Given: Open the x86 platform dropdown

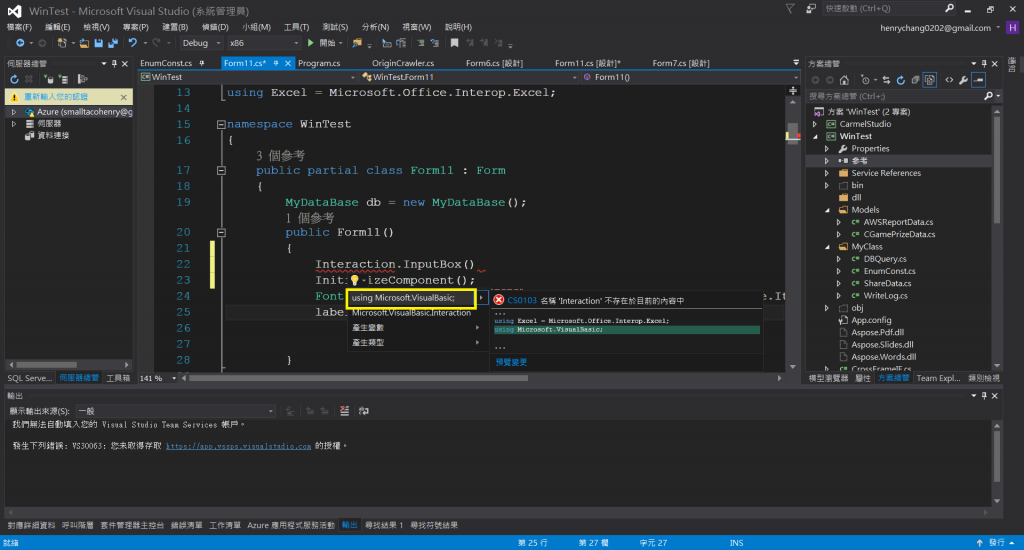Looking at the screenshot, I should pos(263,43).
